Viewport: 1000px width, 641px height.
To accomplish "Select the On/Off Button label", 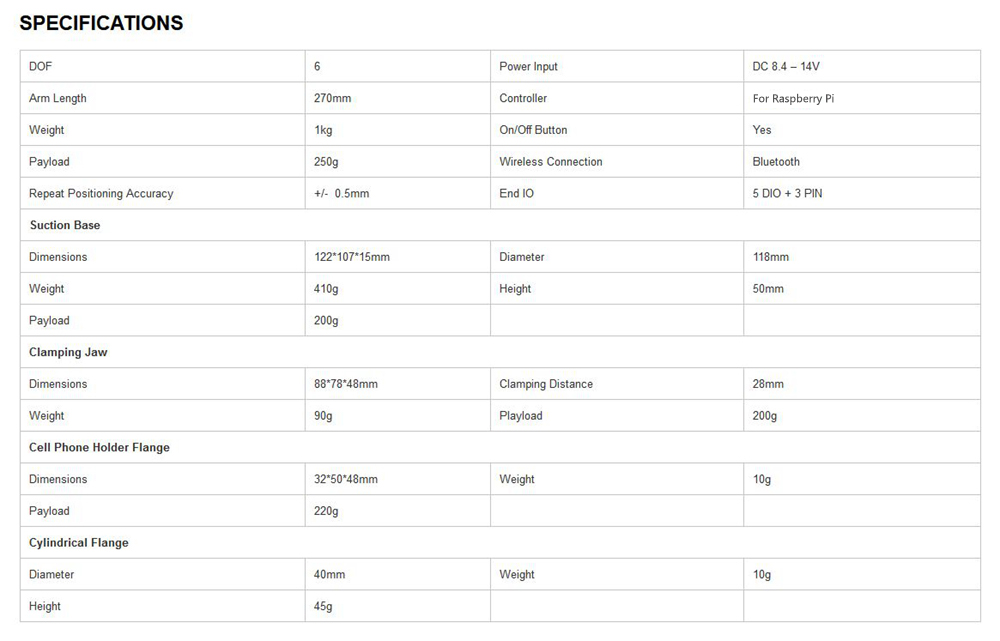I will [x=533, y=130].
